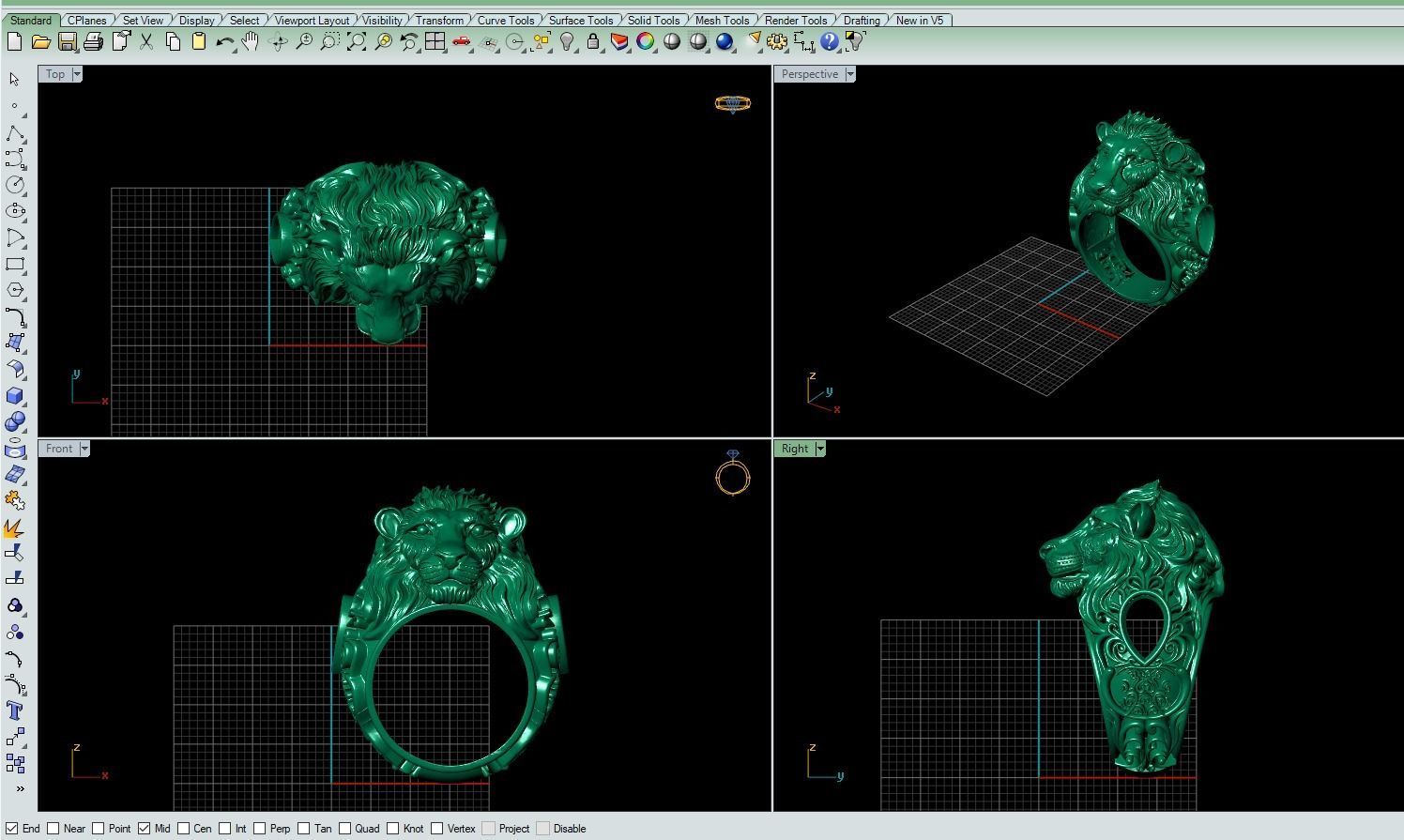This screenshot has height=840, width=1404.
Task: Select the Text object T tool
Action: (x=15, y=710)
